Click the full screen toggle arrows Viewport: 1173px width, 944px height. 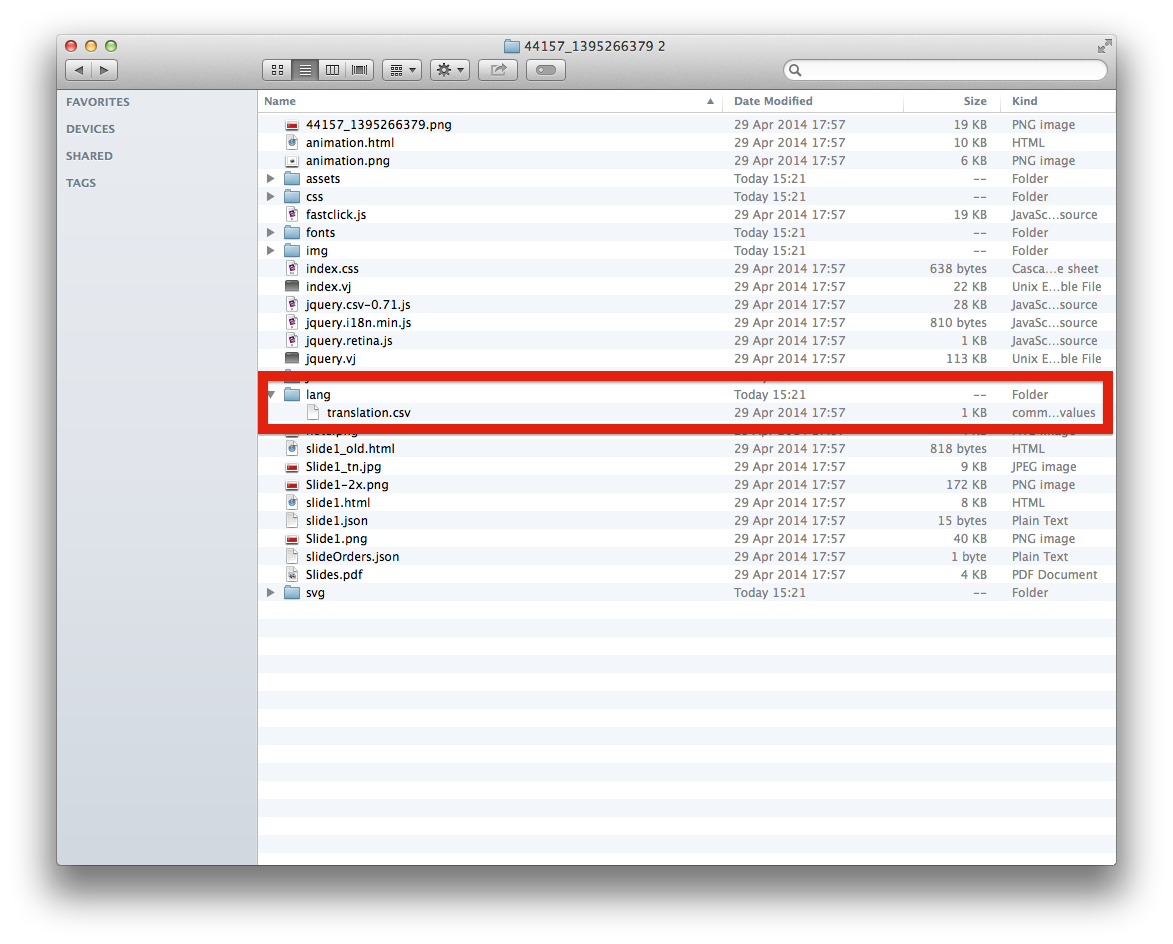1104,46
